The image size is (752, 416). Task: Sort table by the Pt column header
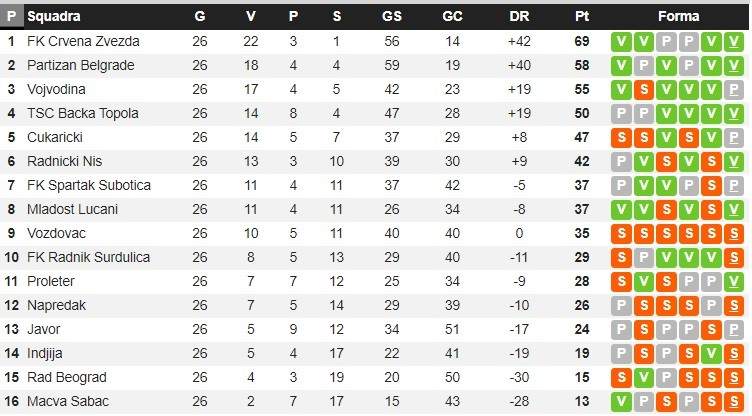pyautogui.click(x=582, y=16)
